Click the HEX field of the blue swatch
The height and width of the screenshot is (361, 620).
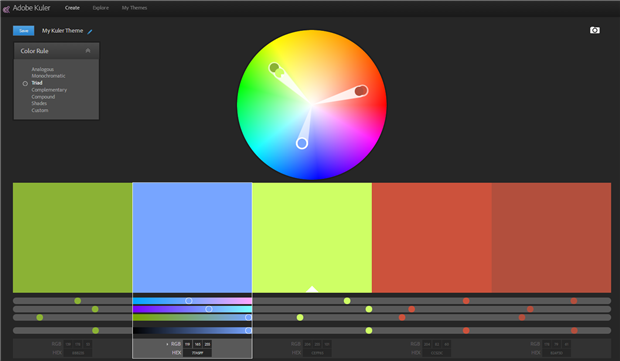coord(197,353)
